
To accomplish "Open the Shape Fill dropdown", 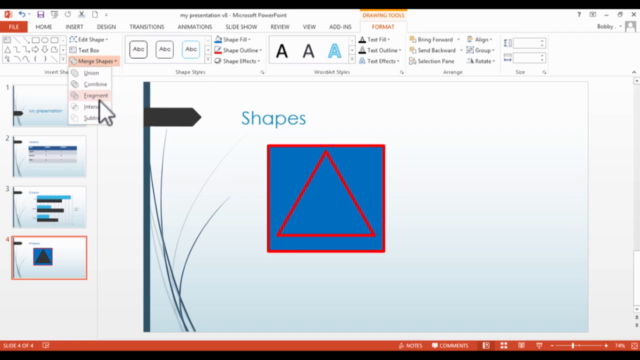I will [233, 40].
